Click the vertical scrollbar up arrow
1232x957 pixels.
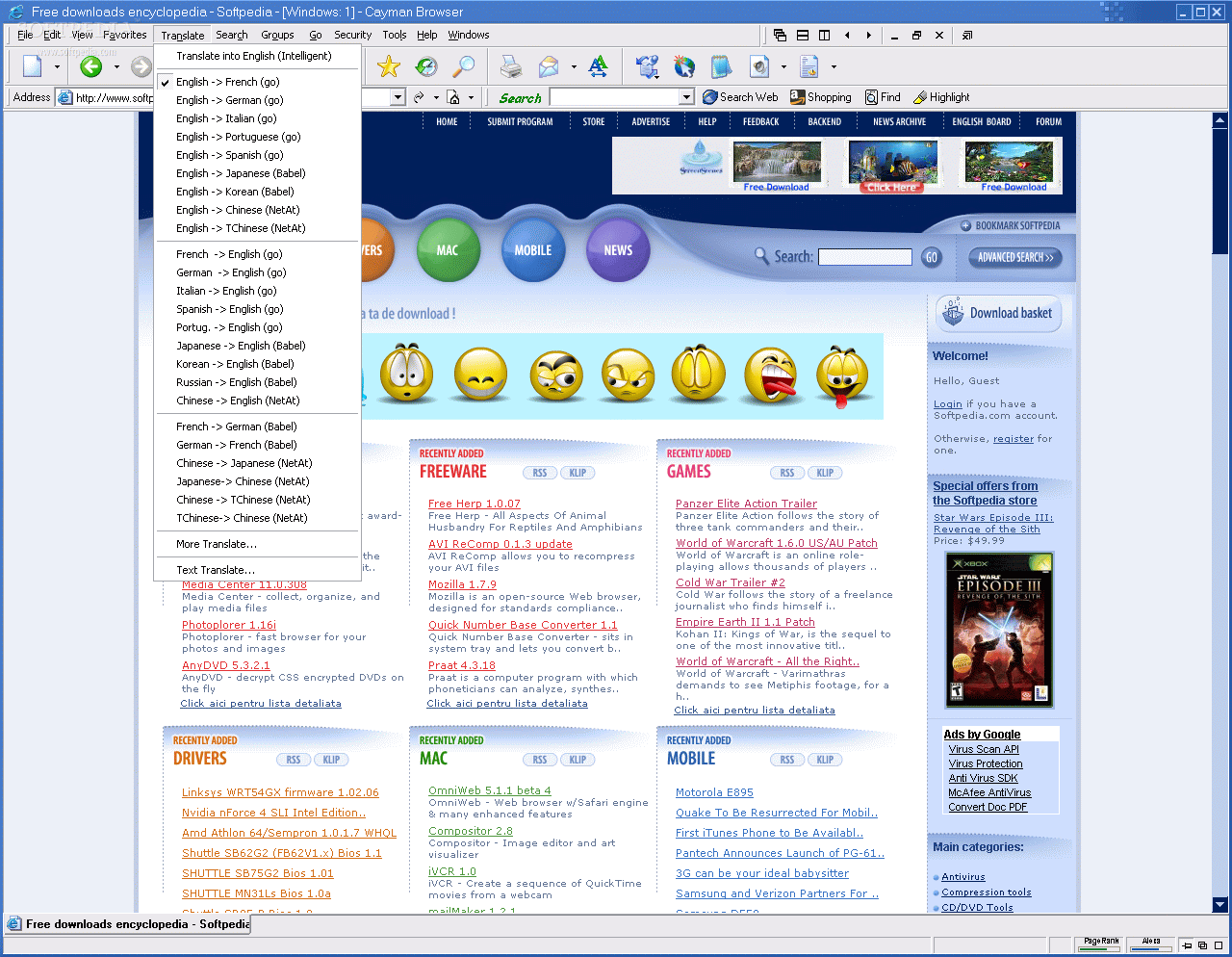tap(1220, 121)
